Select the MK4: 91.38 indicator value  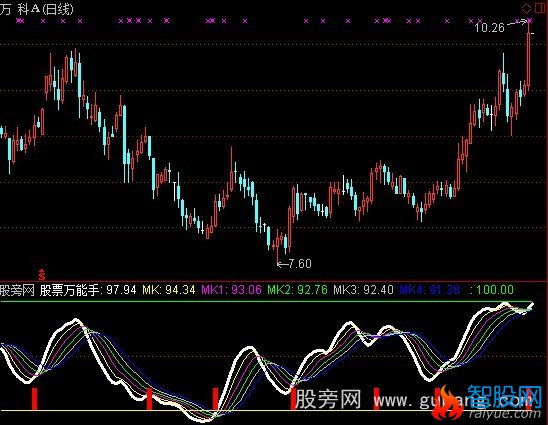(430, 290)
